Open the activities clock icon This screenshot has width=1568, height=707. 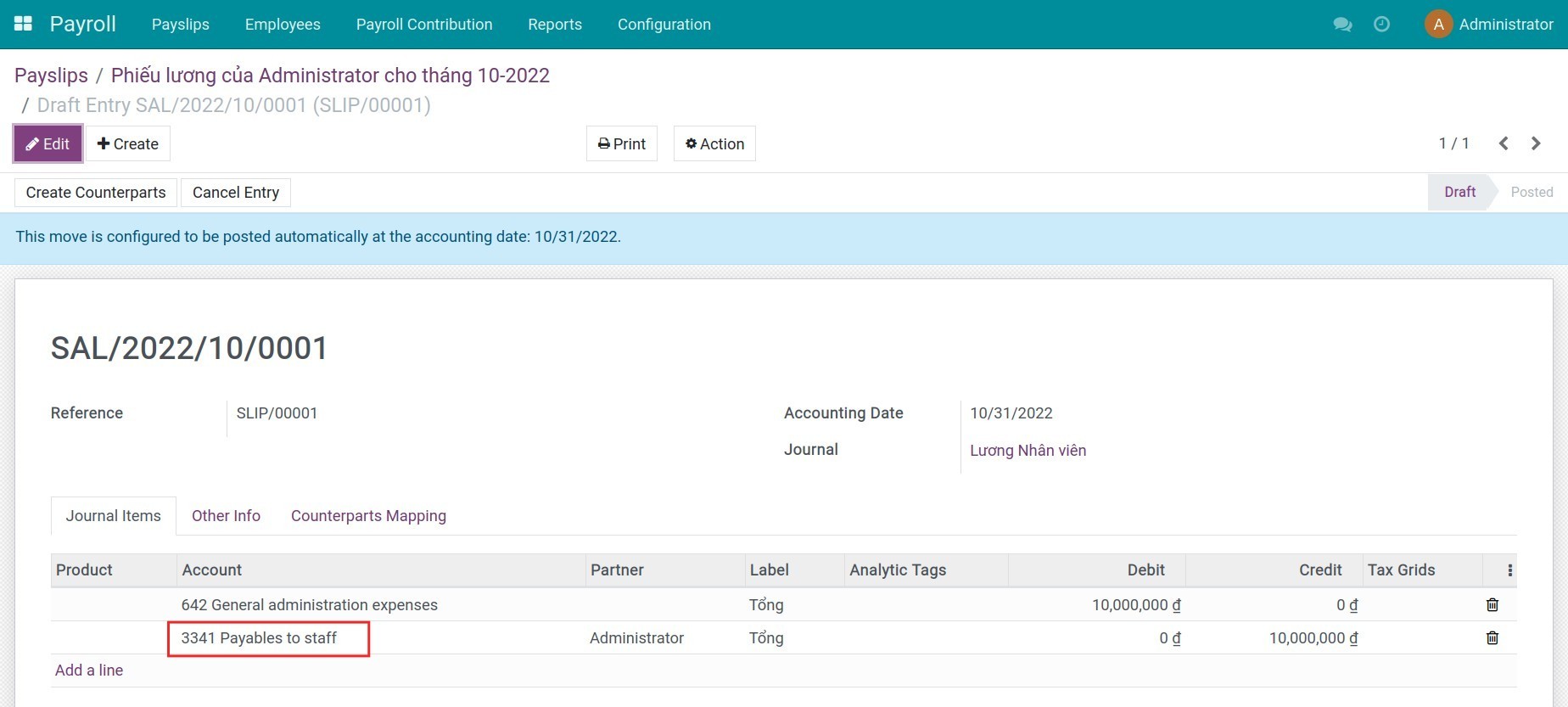pyautogui.click(x=1381, y=25)
